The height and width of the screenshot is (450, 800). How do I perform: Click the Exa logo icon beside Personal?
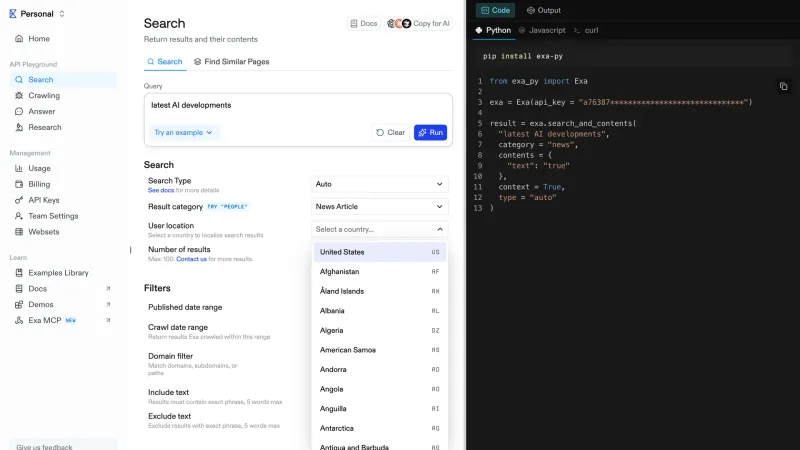(13, 14)
